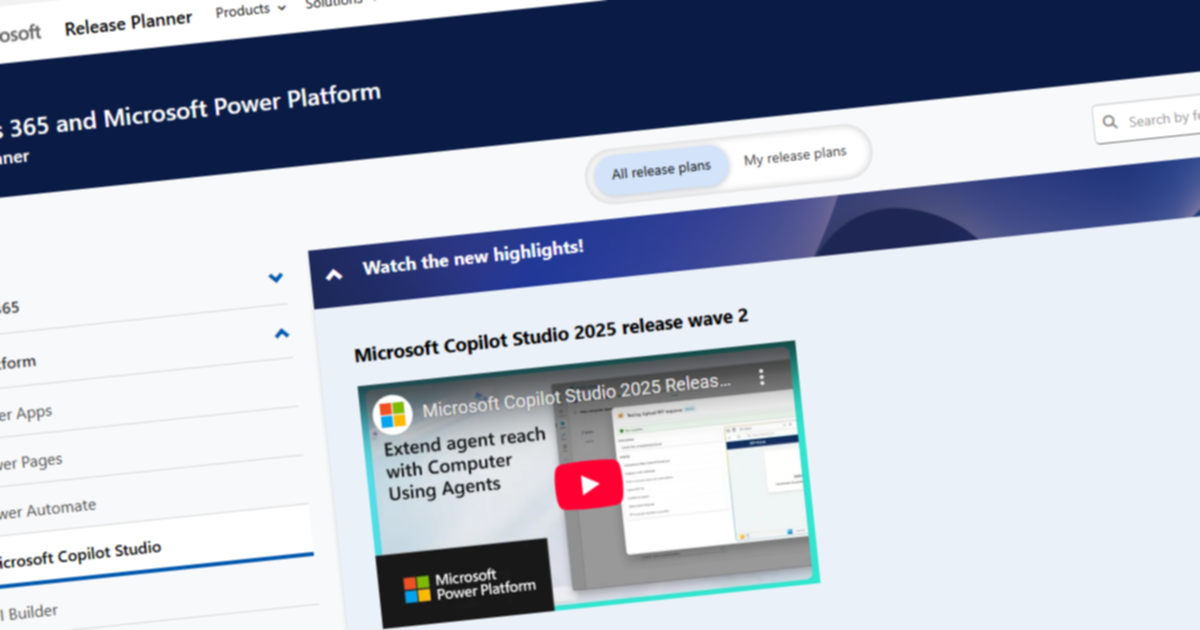
Task: Click the search magnifier icon
Action: pyautogui.click(x=1110, y=123)
